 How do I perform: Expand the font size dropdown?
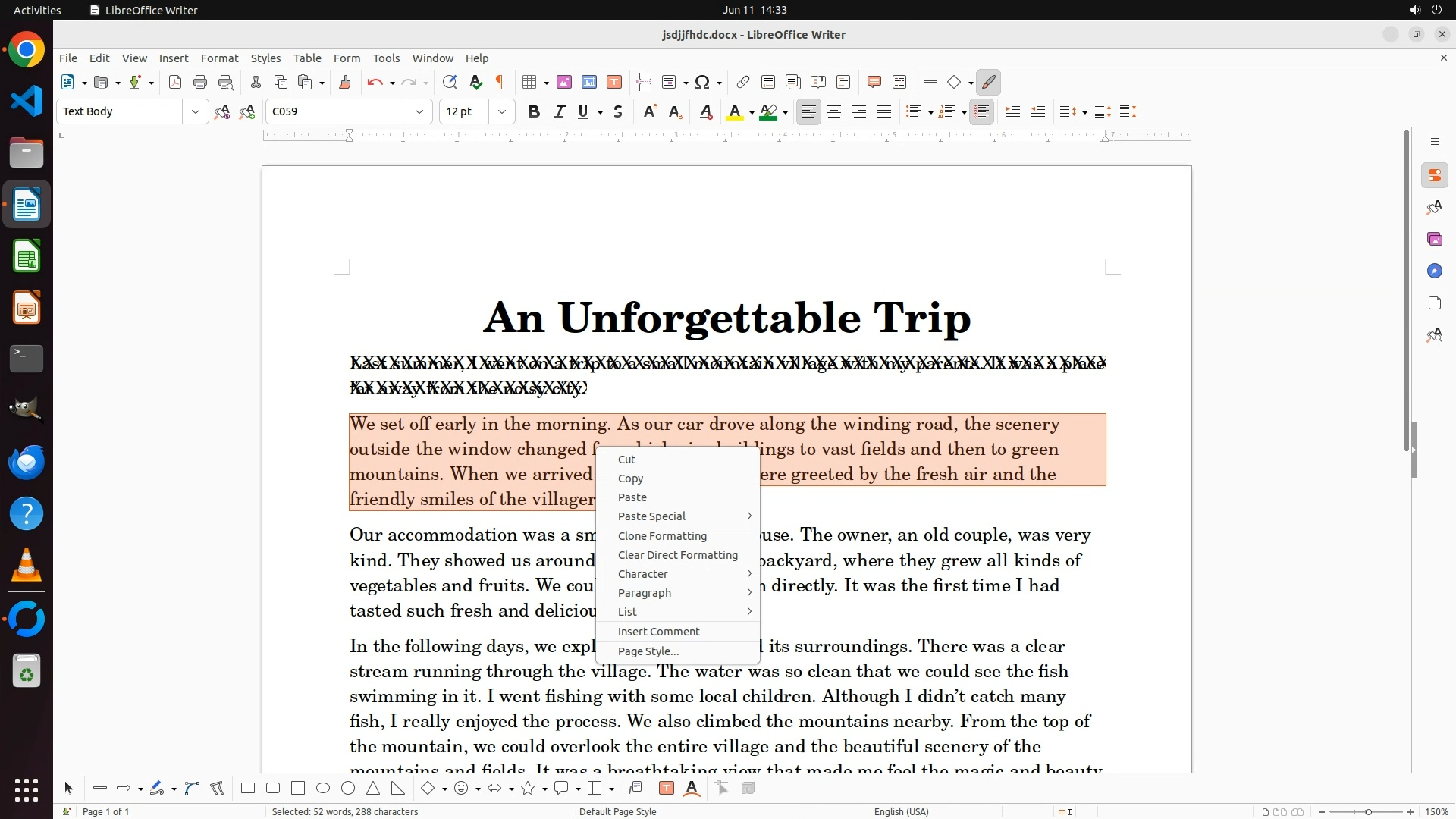501,112
